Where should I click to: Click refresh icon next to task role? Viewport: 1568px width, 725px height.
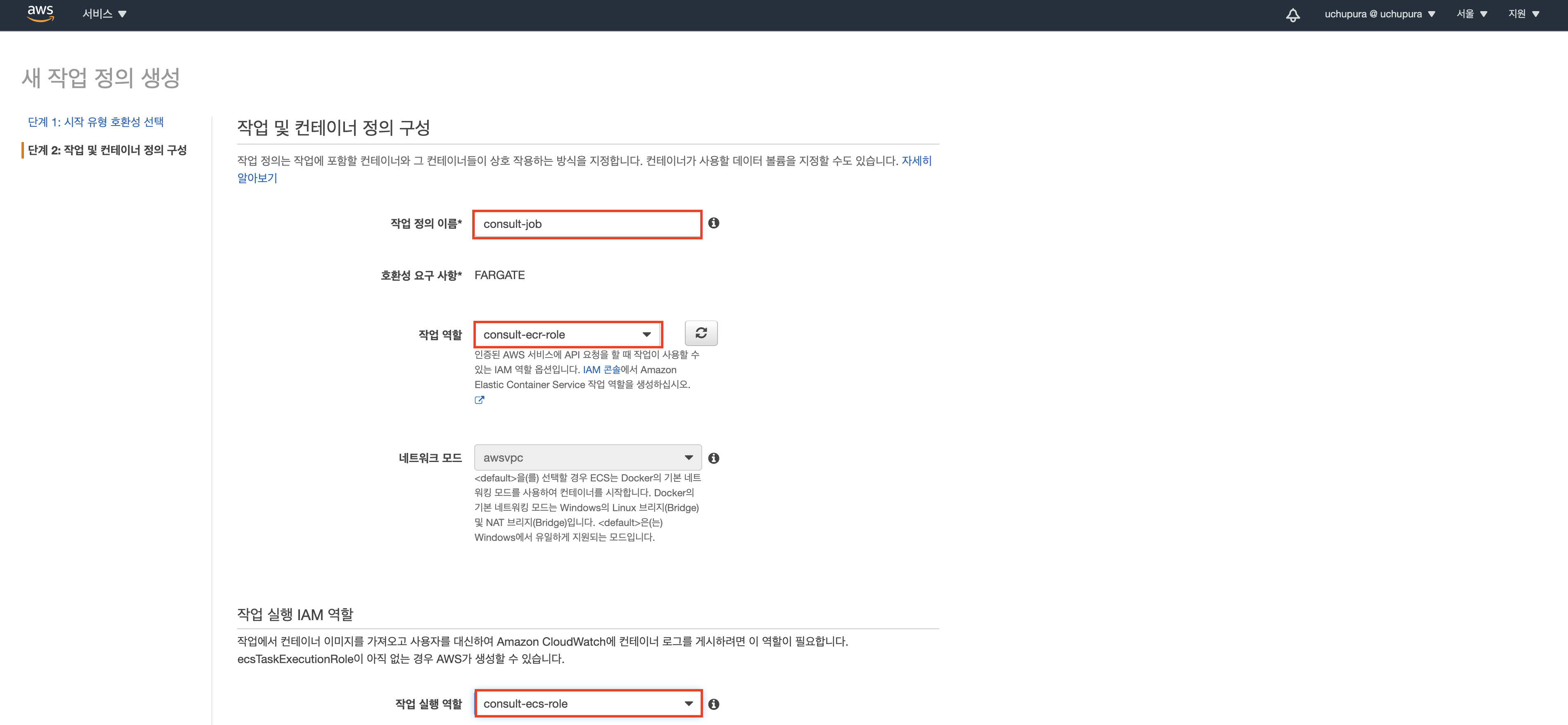(701, 333)
